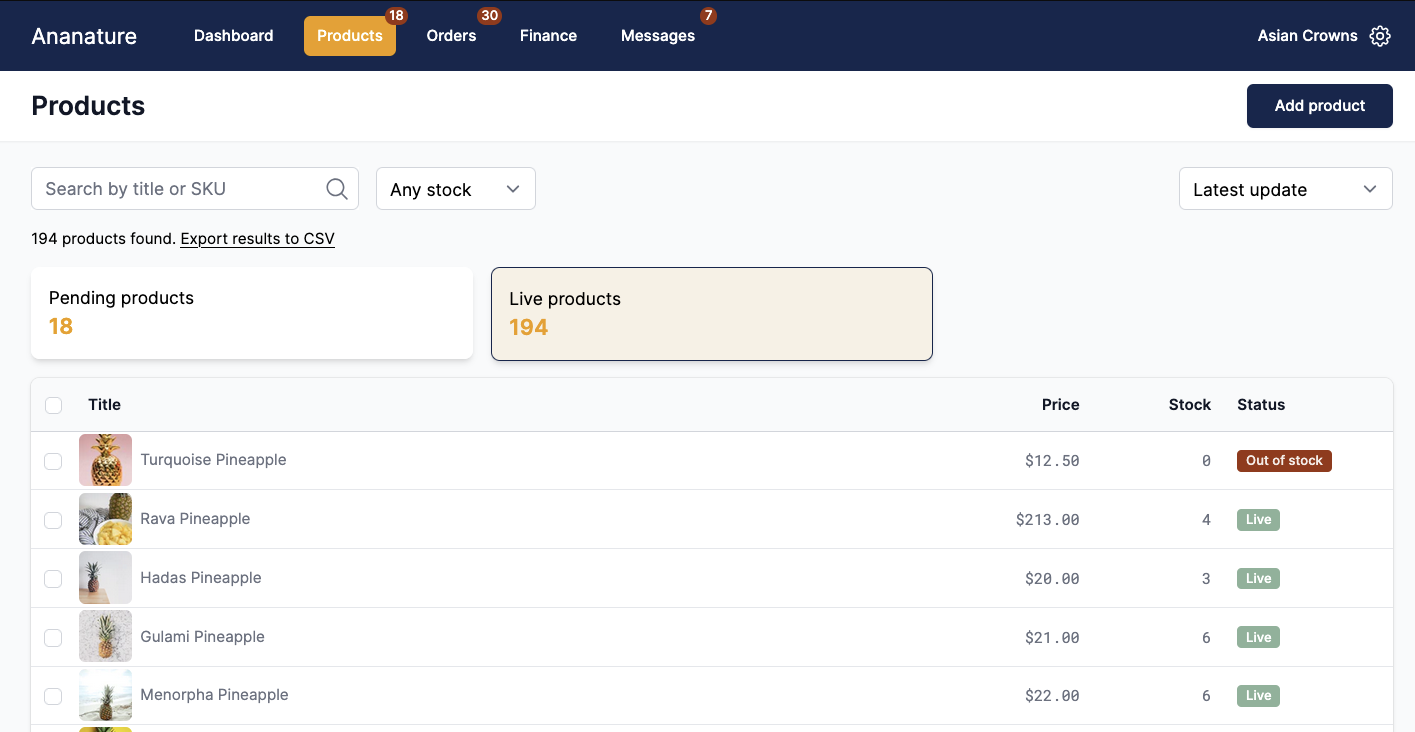Click the magnifier search icon
1415x732 pixels.
click(x=337, y=189)
